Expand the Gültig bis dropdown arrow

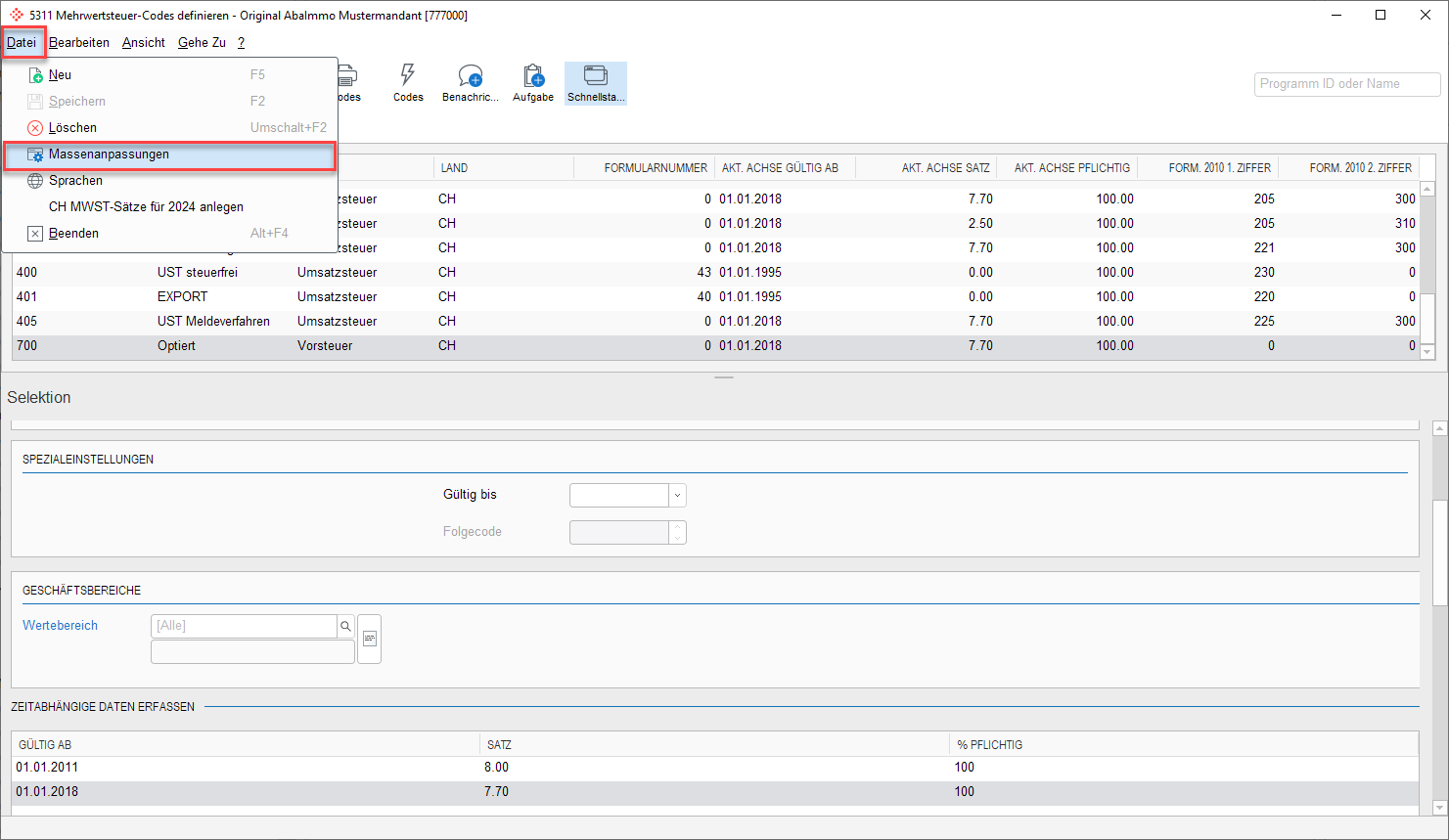tap(676, 496)
